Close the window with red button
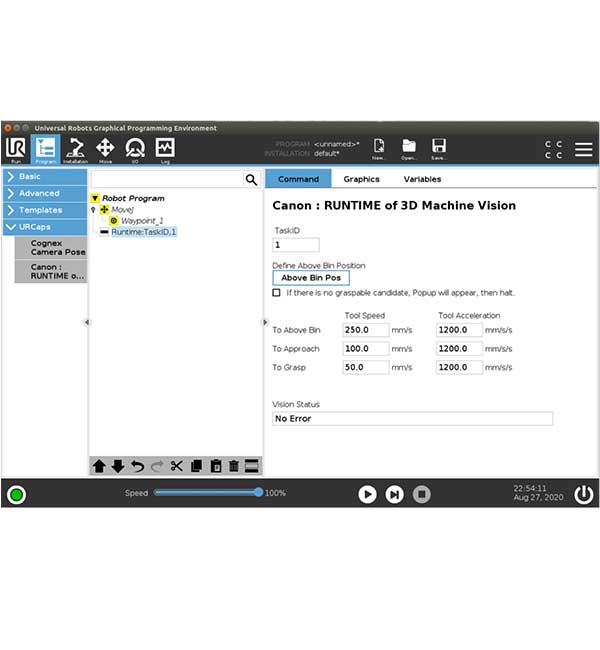The height and width of the screenshot is (650, 600). (x=8, y=128)
